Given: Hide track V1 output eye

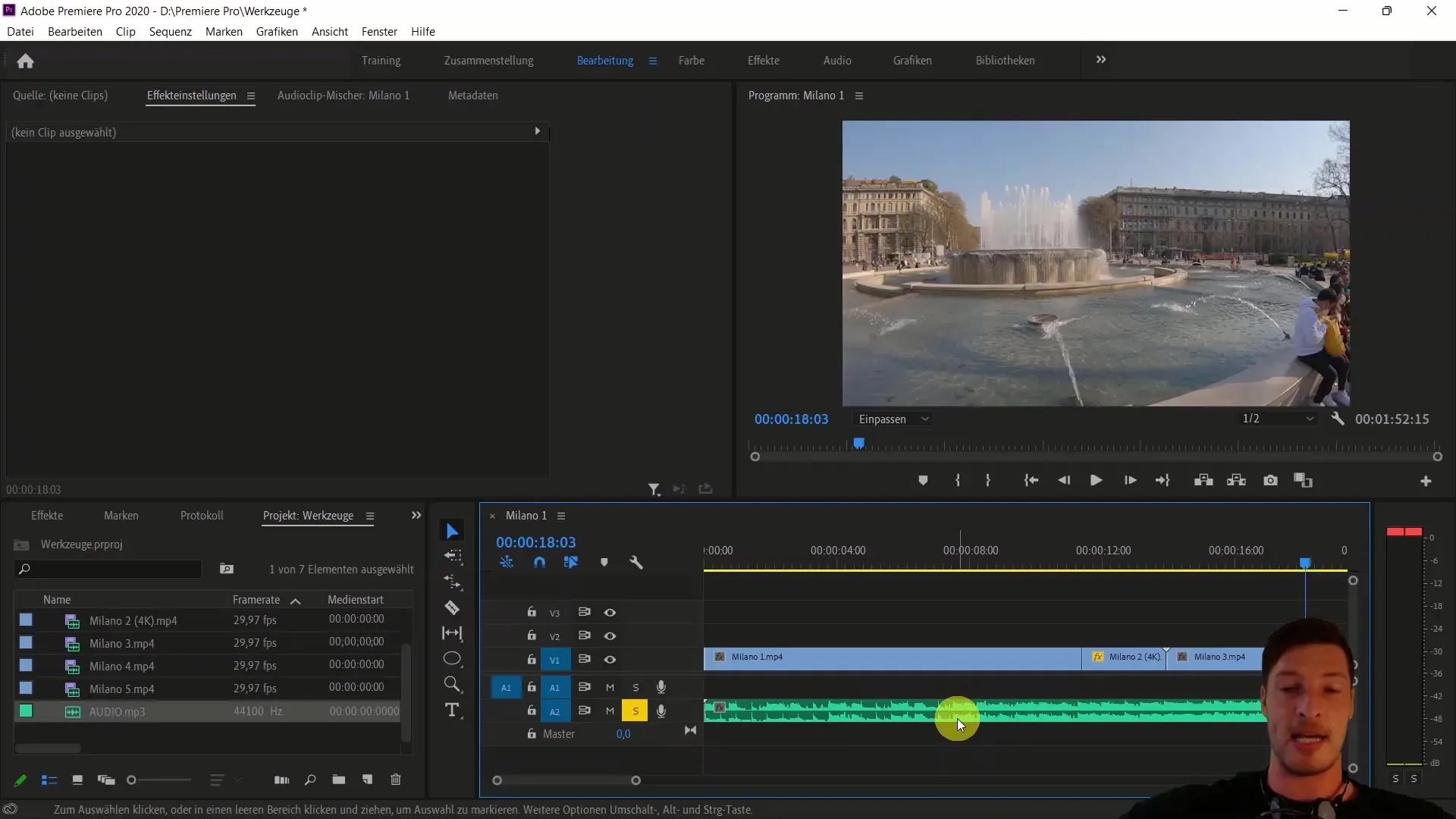Looking at the screenshot, I should pos(610,660).
